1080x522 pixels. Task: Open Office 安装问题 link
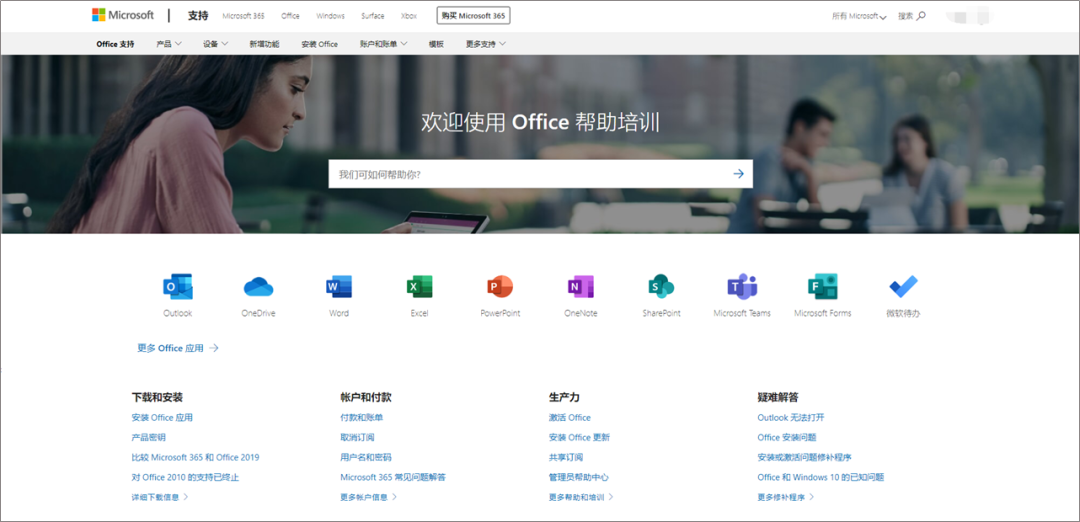(x=787, y=437)
